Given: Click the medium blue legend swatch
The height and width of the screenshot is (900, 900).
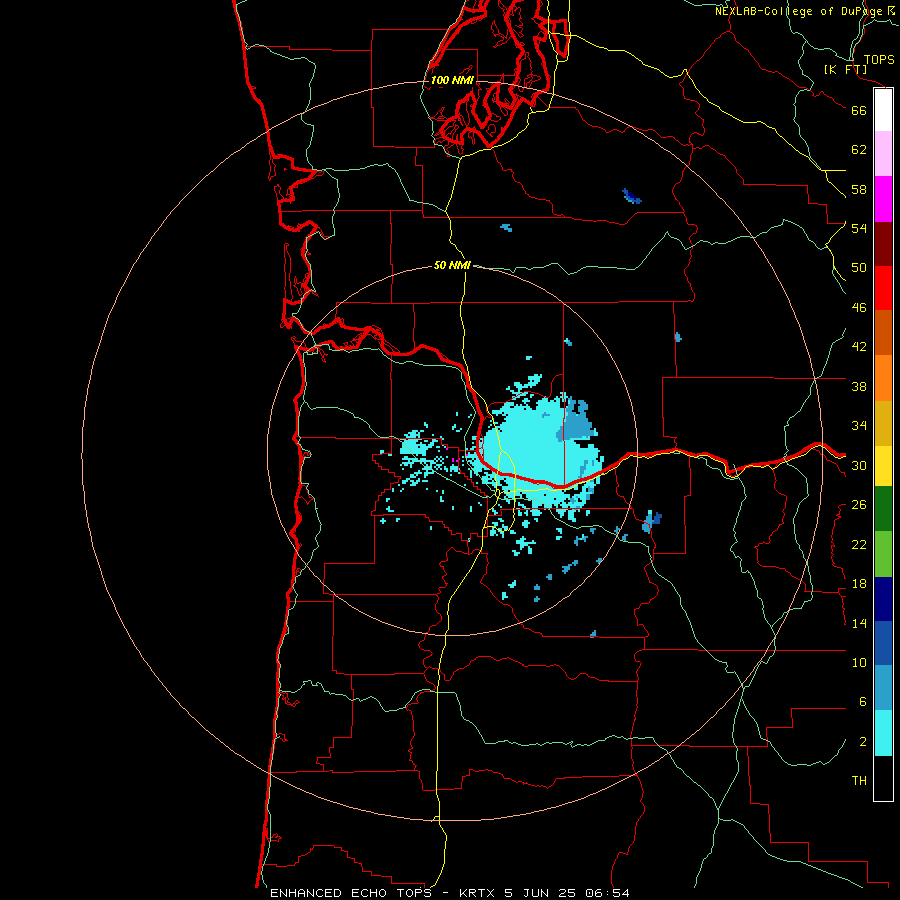Looking at the screenshot, I should (883, 643).
